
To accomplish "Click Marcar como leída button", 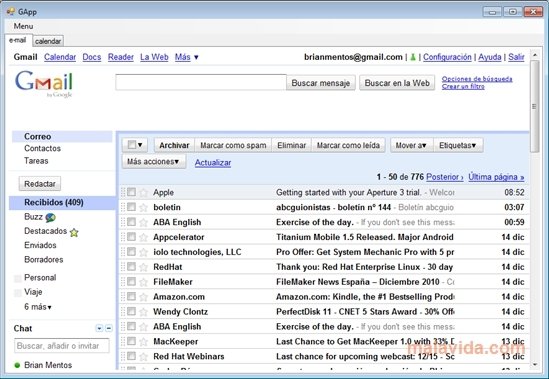I will click(x=348, y=145).
